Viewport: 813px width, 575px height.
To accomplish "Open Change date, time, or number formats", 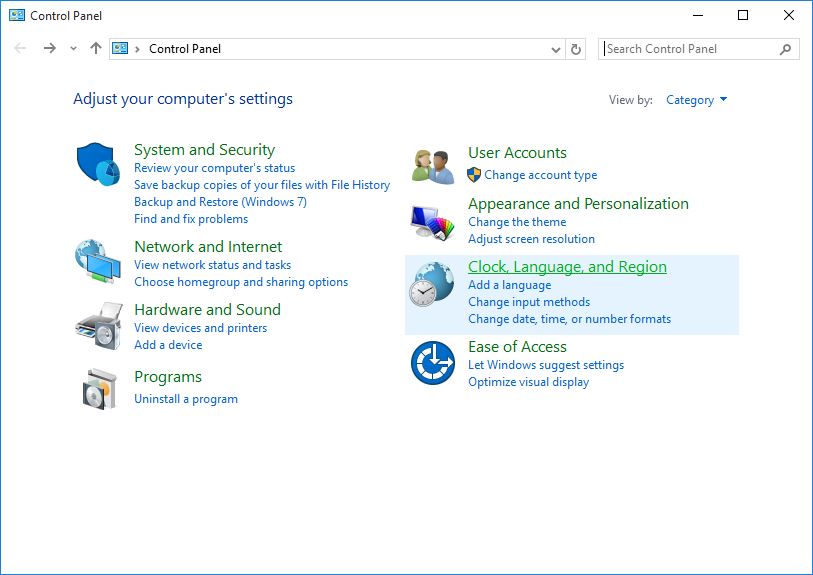I will click(569, 319).
